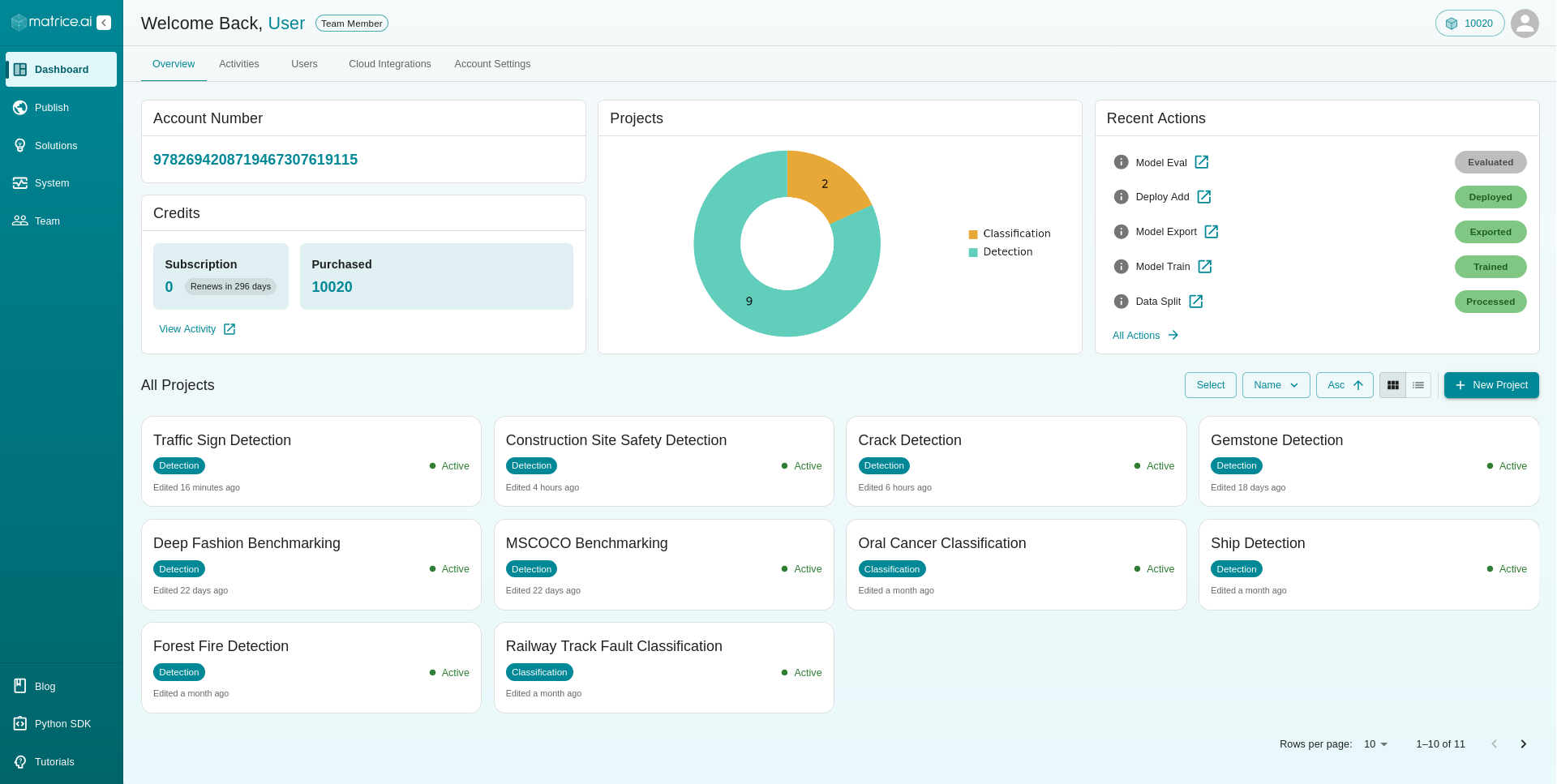The height and width of the screenshot is (784, 1557).
Task: Click the Classification legend color swatch
Action: [973, 234]
